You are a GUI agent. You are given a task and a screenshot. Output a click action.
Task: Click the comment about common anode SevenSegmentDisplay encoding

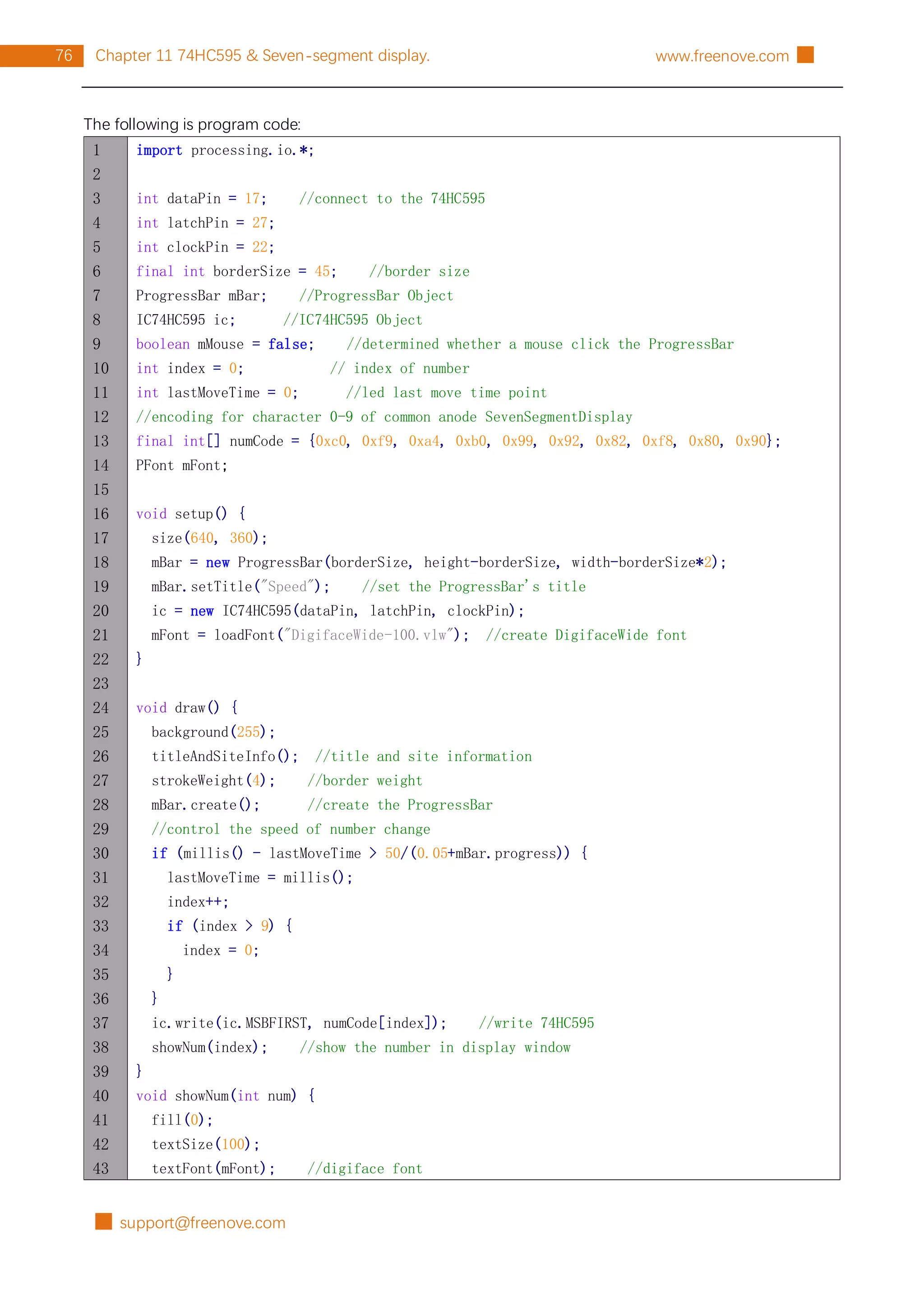coord(384,417)
